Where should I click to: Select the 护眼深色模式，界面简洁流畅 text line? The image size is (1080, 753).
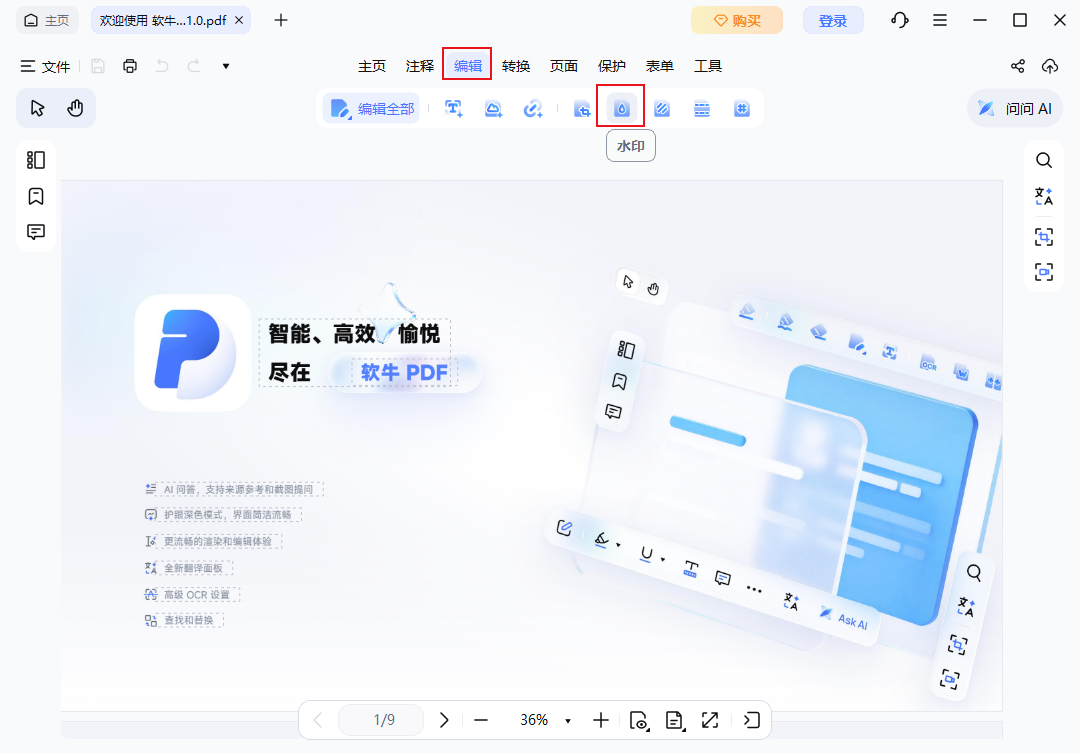(227, 515)
